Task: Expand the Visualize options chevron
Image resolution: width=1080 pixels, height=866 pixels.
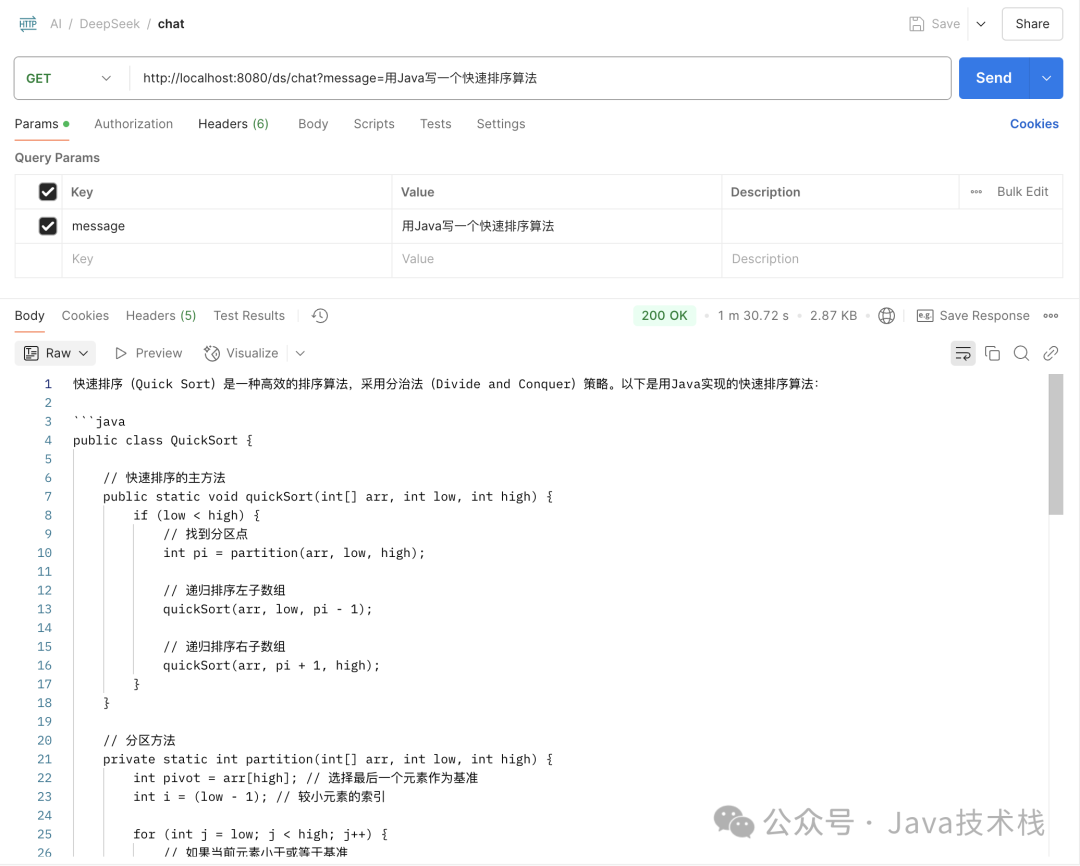Action: tap(300, 353)
